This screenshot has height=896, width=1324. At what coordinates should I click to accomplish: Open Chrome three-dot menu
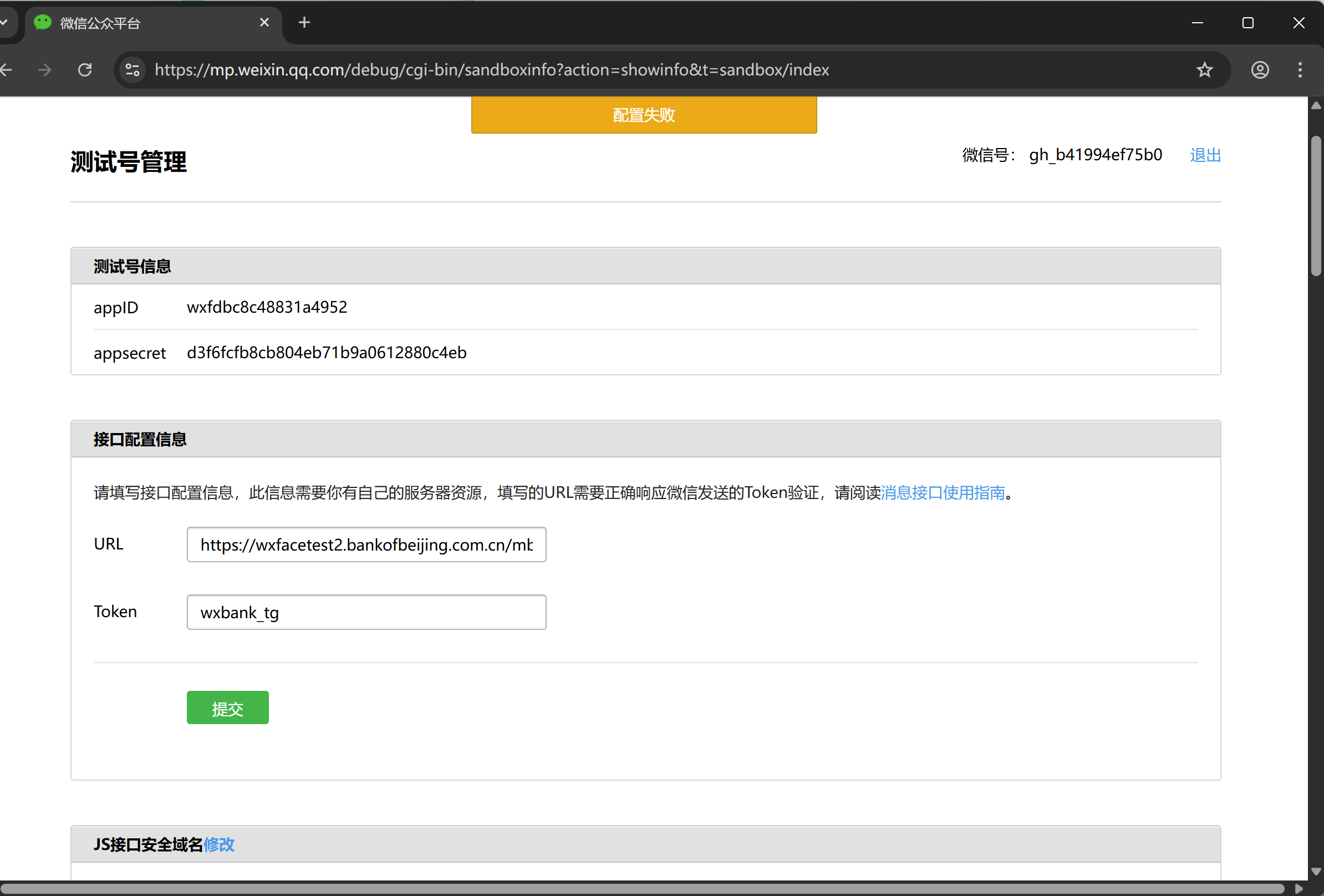click(x=1300, y=69)
